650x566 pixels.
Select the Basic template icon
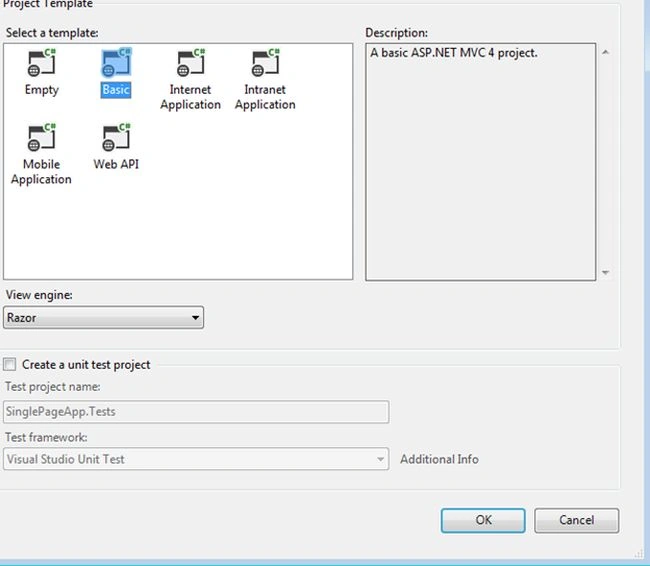(x=116, y=63)
